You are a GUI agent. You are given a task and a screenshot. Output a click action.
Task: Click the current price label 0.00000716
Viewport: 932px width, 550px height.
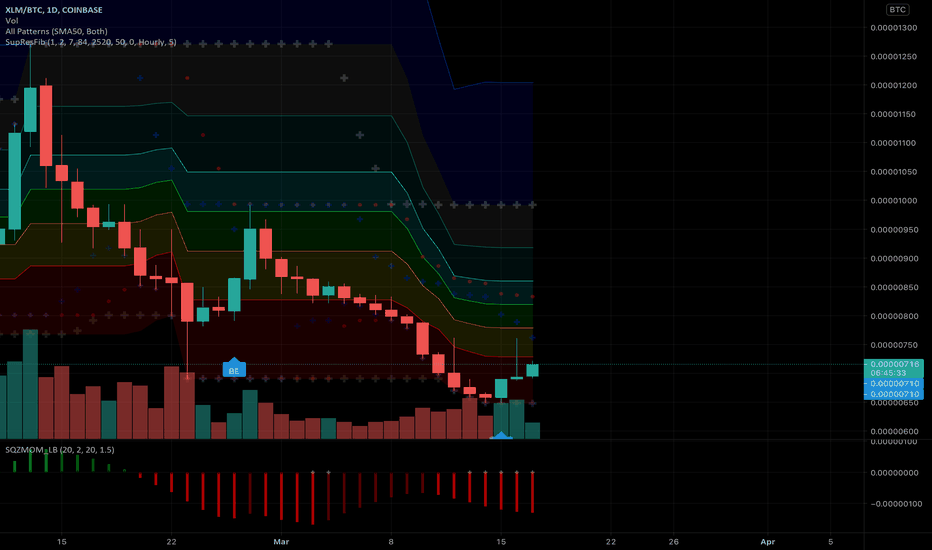[895, 364]
